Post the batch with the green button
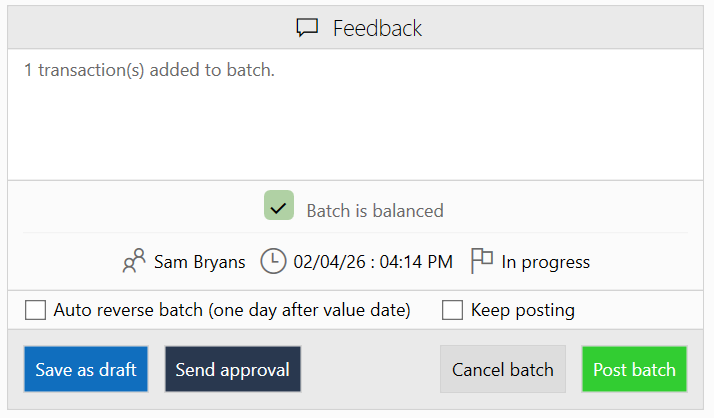The height and width of the screenshot is (418, 714). tap(634, 370)
